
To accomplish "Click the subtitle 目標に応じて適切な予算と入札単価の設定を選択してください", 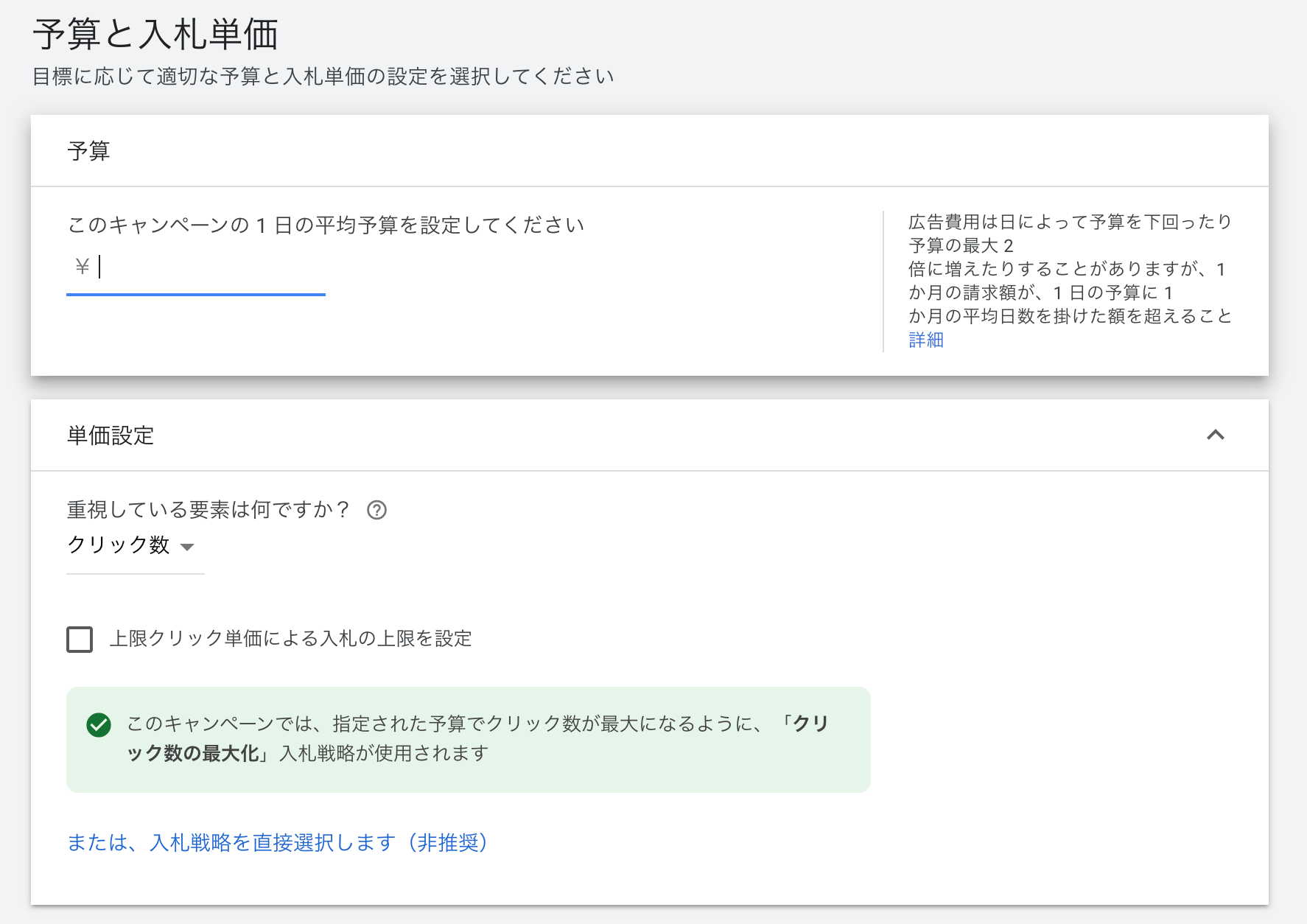I will [x=323, y=77].
